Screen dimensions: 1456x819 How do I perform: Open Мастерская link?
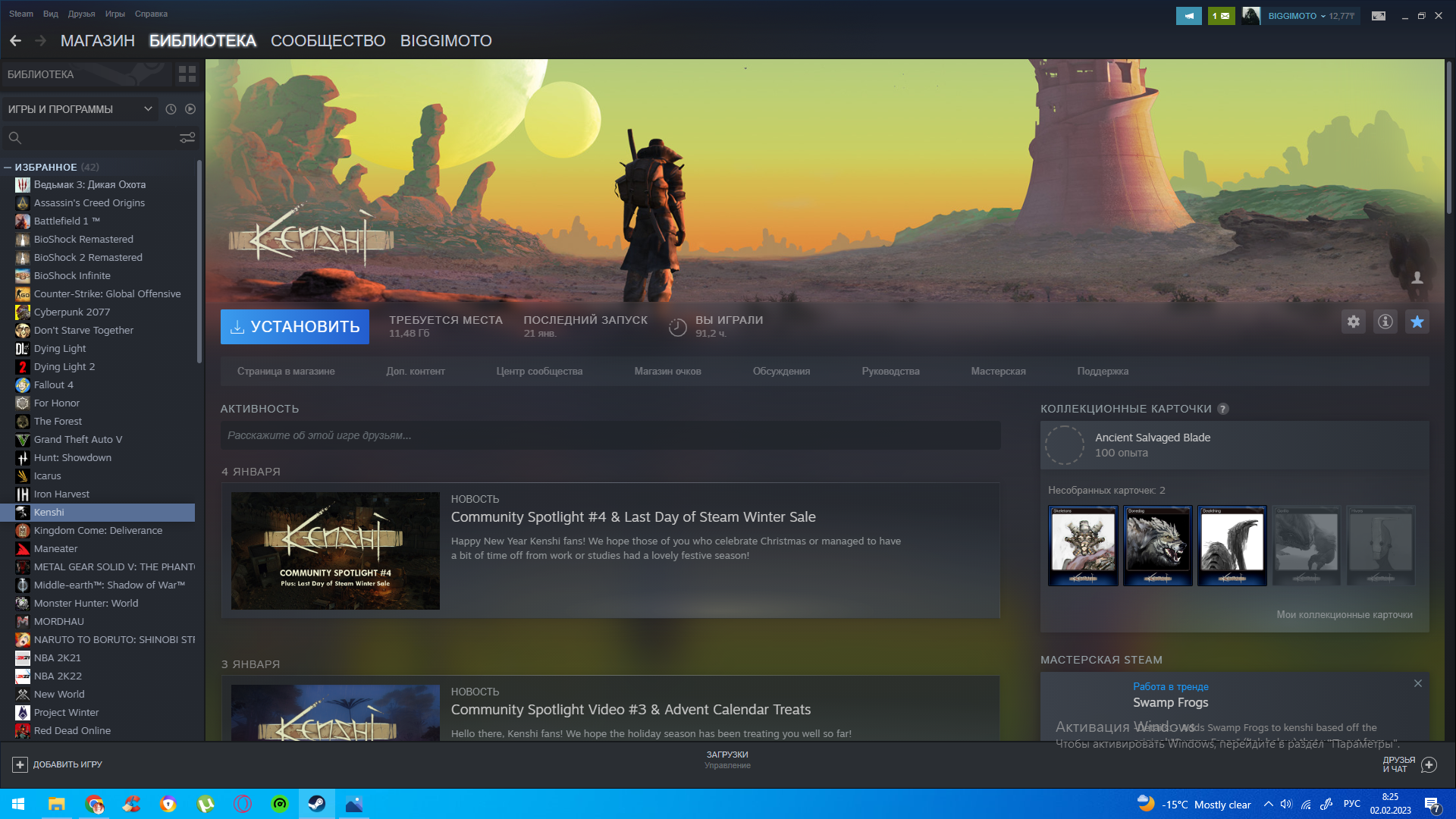998,372
